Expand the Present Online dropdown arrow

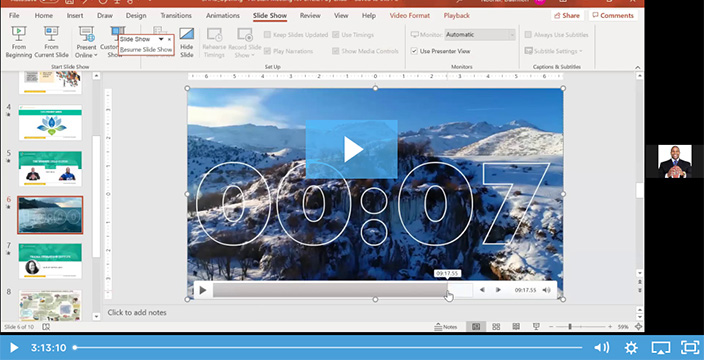96,55
